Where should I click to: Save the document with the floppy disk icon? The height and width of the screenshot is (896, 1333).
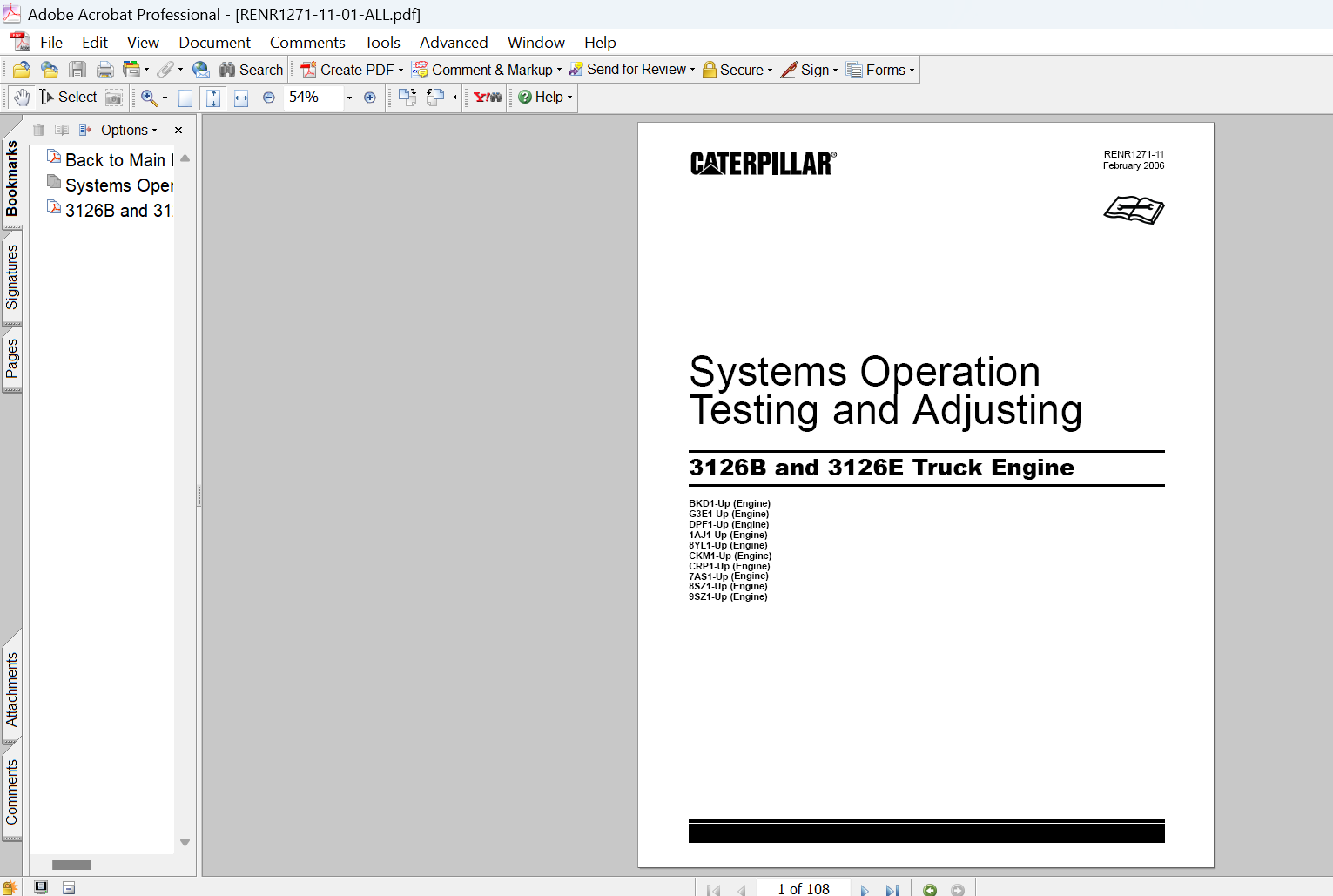tap(77, 70)
